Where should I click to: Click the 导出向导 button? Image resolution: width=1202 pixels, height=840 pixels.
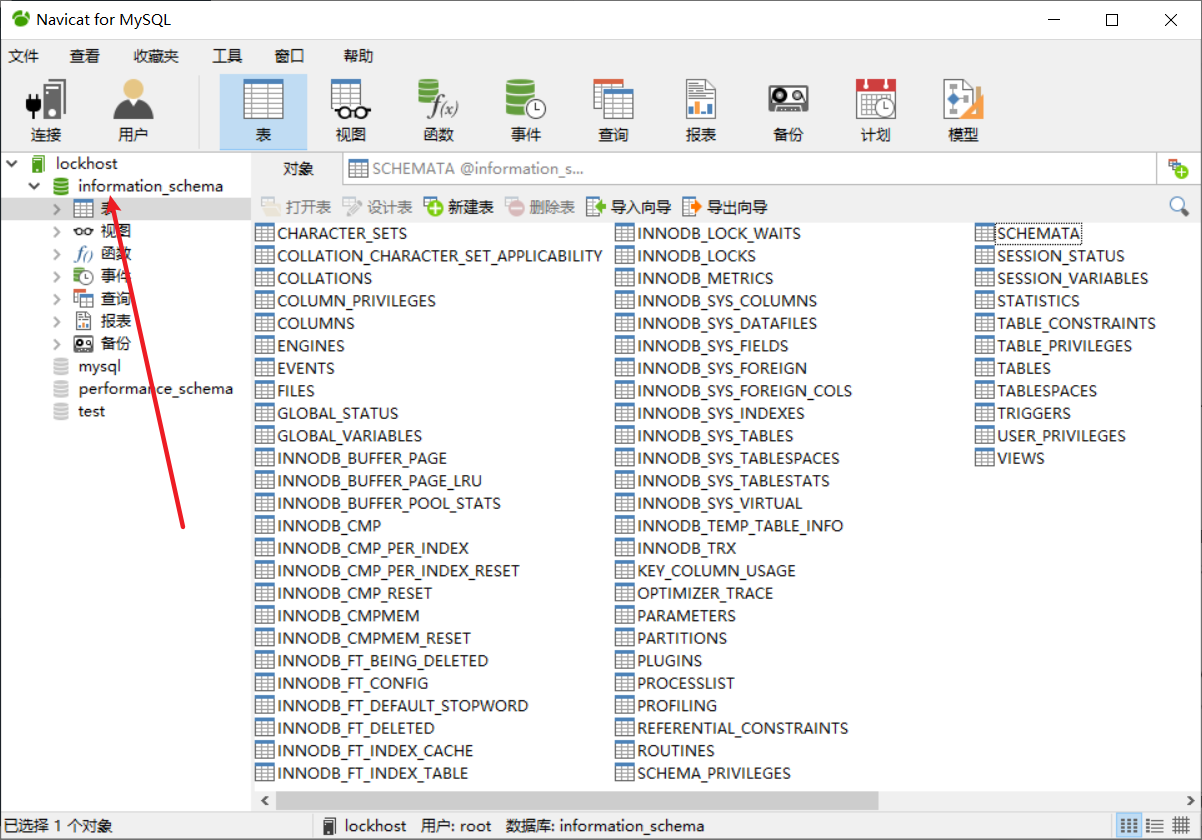coord(725,207)
